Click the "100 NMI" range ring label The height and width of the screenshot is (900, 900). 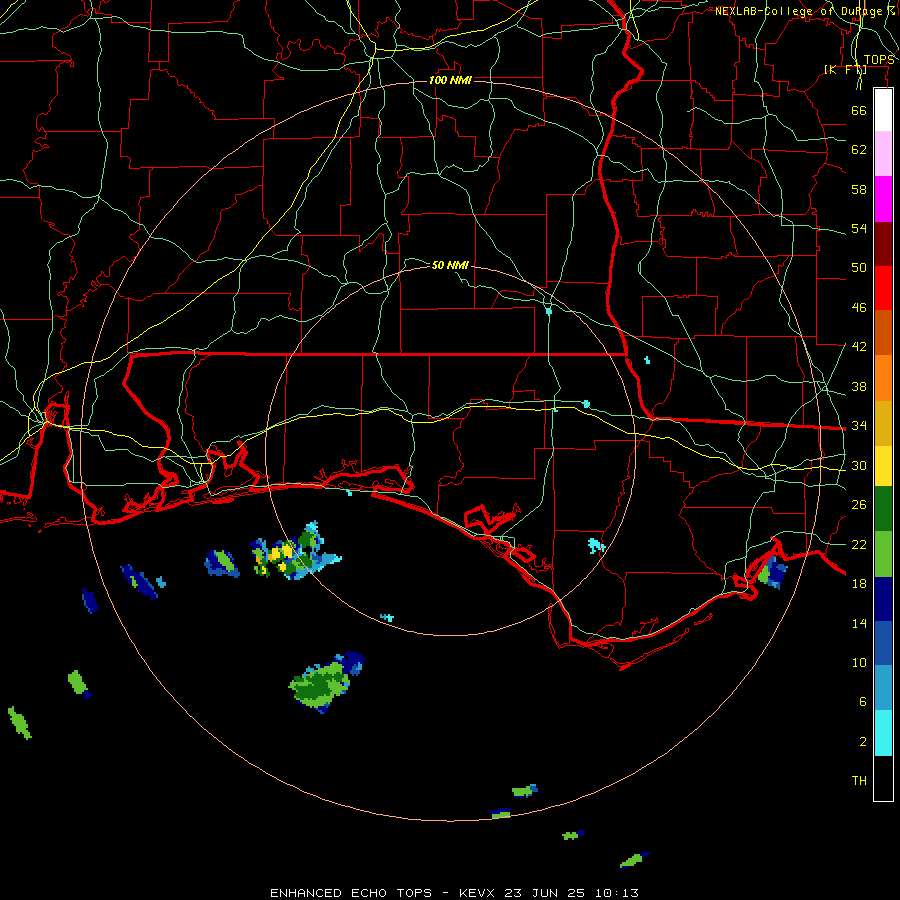click(x=450, y=80)
